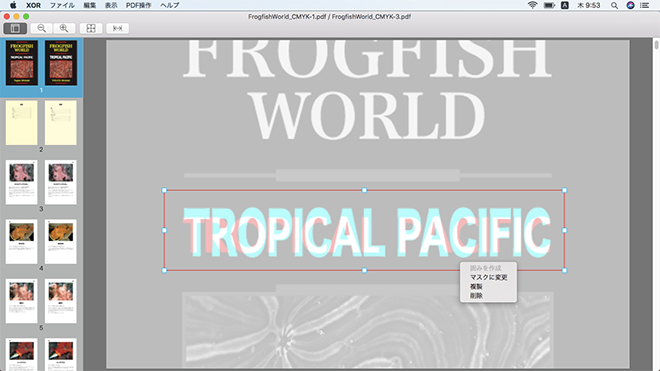The height and width of the screenshot is (371, 660).
Task: Select page 2 right thumbnail
Action: [61, 123]
